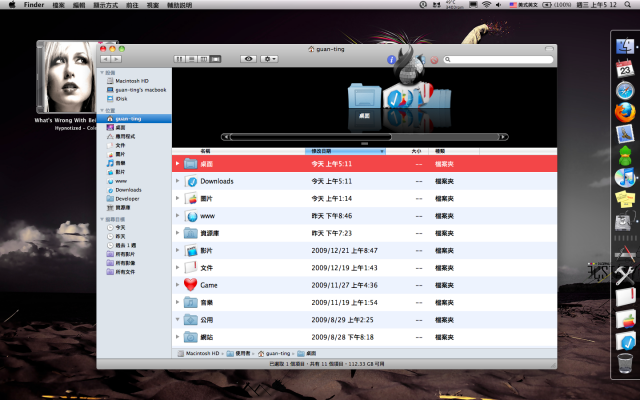This screenshot has width=640, height=400.
Task: Collapse the 設備 sidebar section
Action: pyautogui.click(x=102, y=73)
